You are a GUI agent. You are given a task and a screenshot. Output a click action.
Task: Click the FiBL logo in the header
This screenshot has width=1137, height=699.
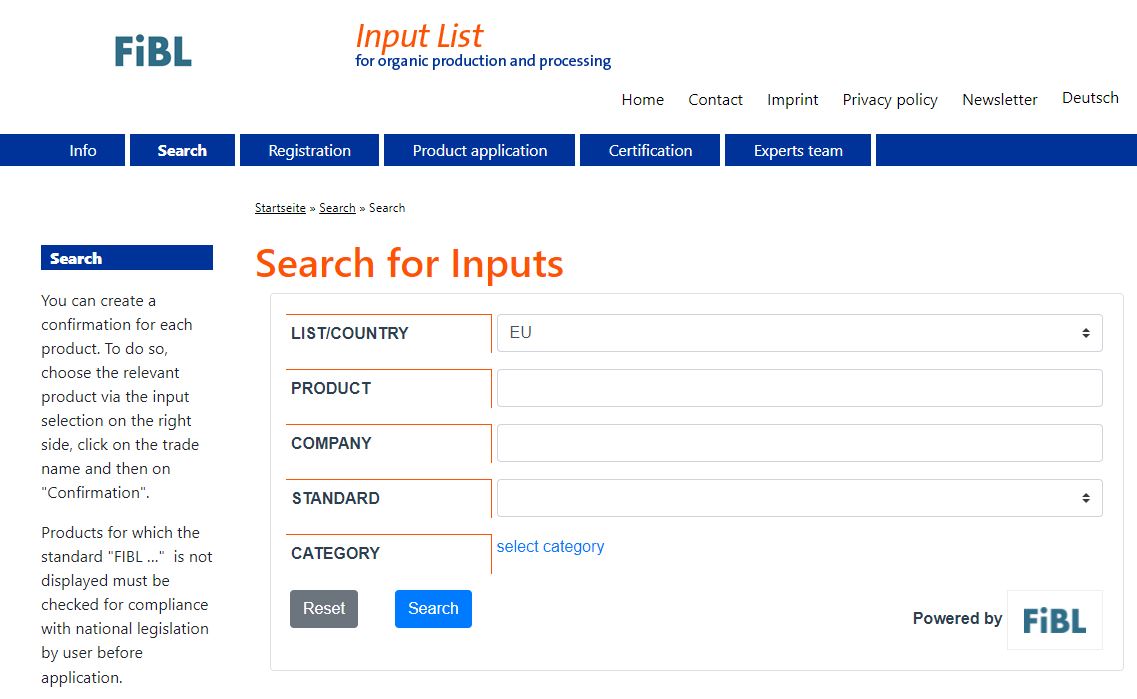[x=153, y=51]
